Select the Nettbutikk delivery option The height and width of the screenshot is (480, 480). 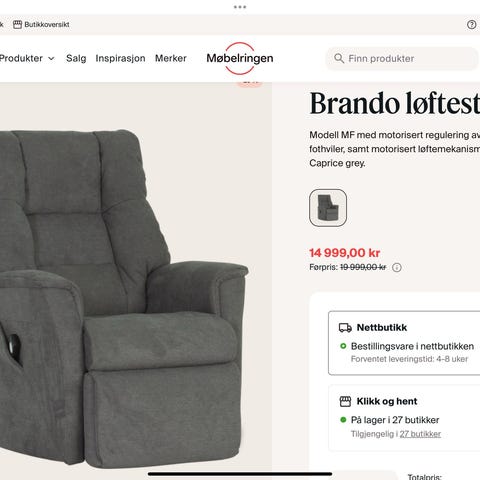[404, 343]
